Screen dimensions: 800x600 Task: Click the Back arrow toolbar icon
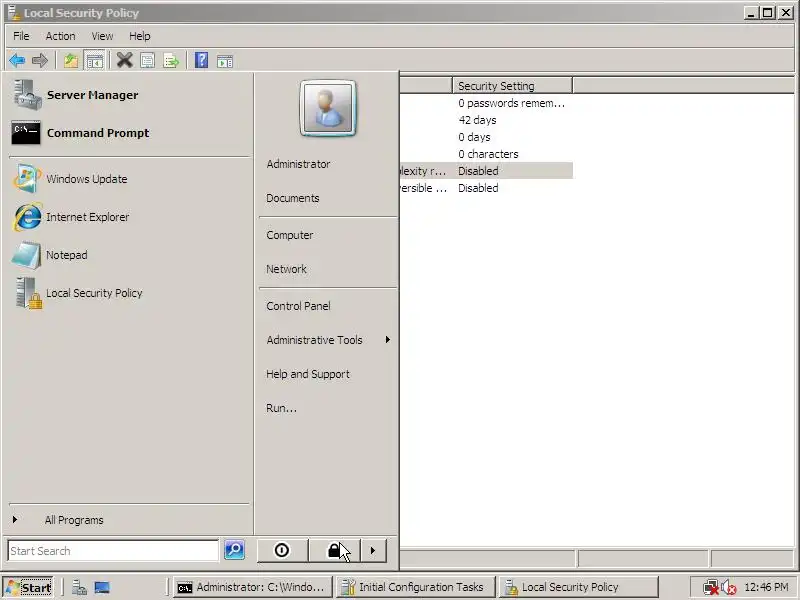click(x=17, y=61)
